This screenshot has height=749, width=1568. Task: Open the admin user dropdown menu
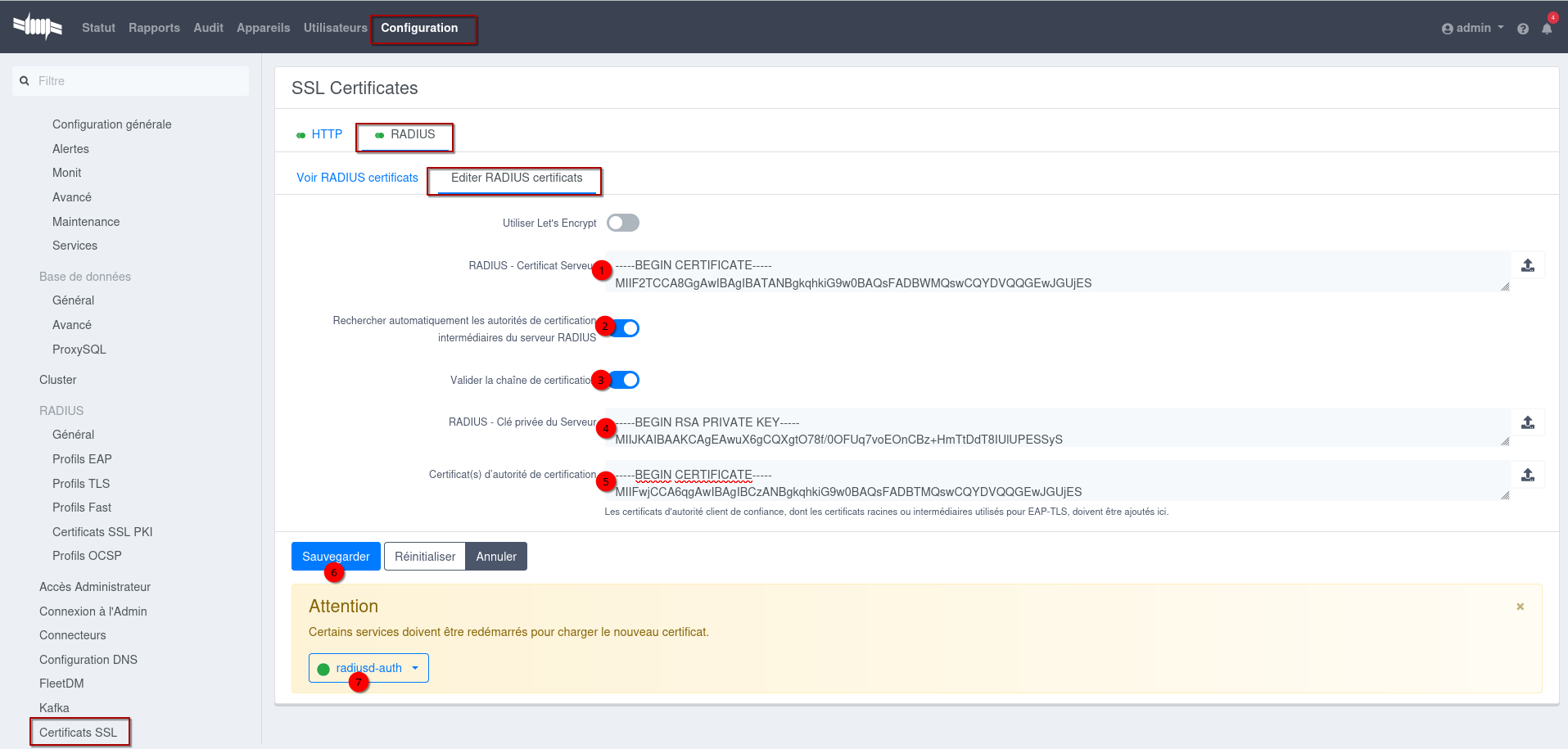pos(1472,28)
